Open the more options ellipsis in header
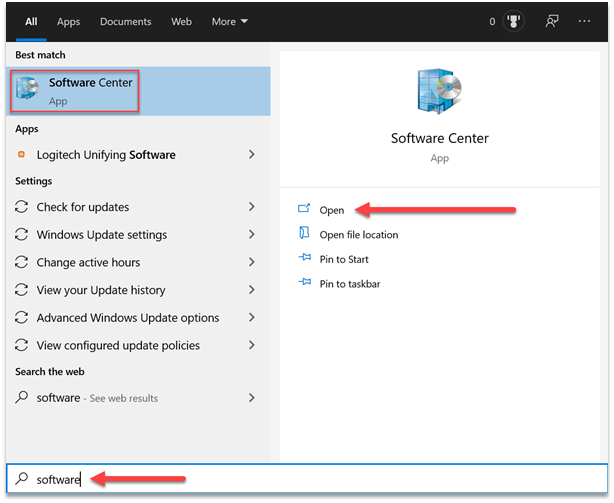614x503 pixels. 587,21
